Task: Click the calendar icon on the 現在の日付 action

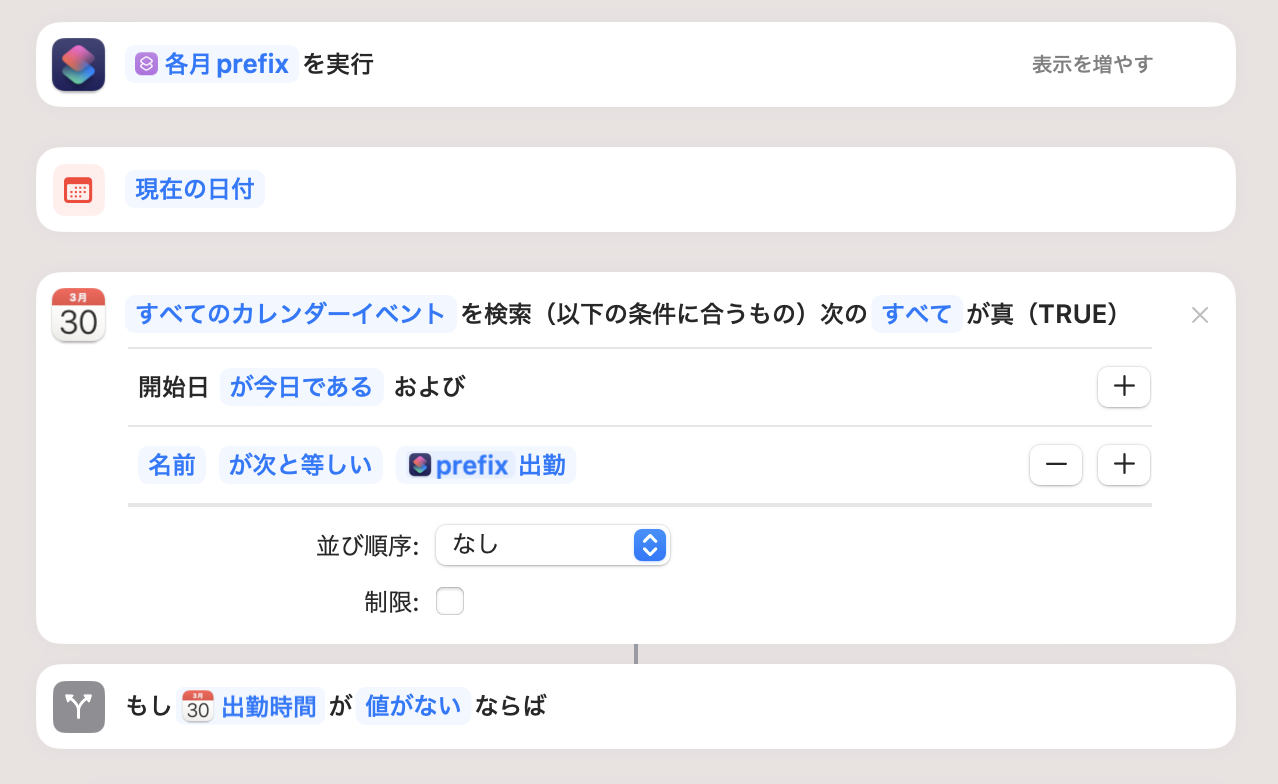Action: 79,189
